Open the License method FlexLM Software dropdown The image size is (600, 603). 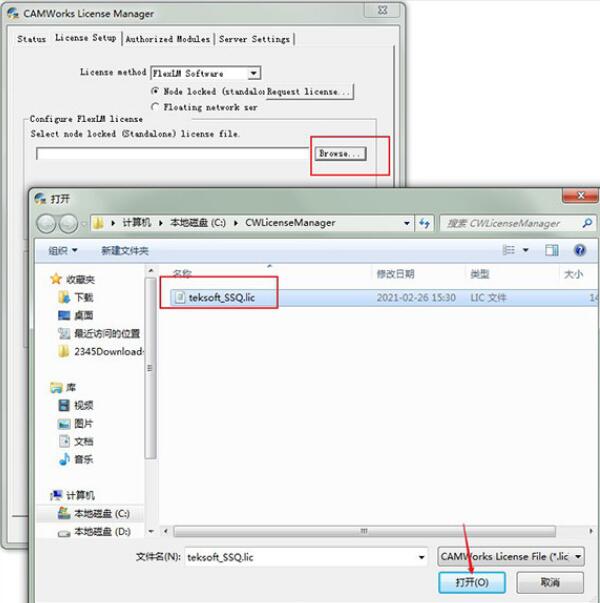point(206,73)
